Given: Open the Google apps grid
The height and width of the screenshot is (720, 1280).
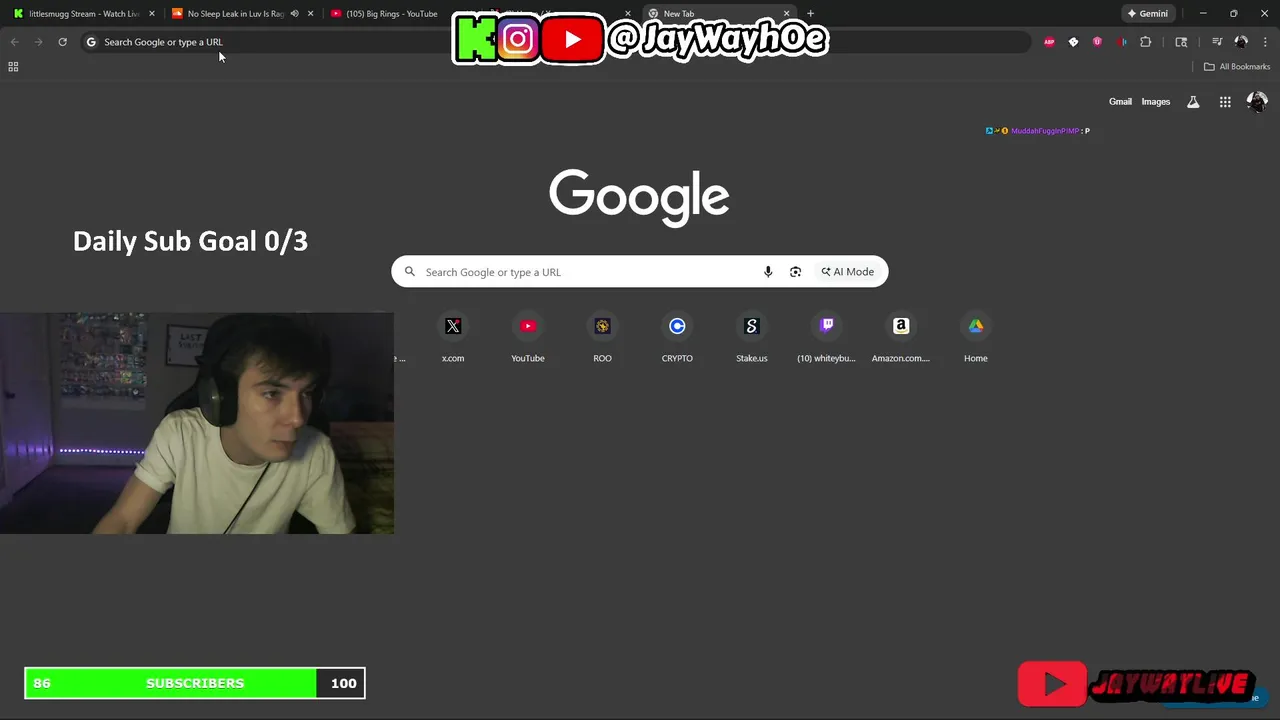Looking at the screenshot, I should [1225, 102].
